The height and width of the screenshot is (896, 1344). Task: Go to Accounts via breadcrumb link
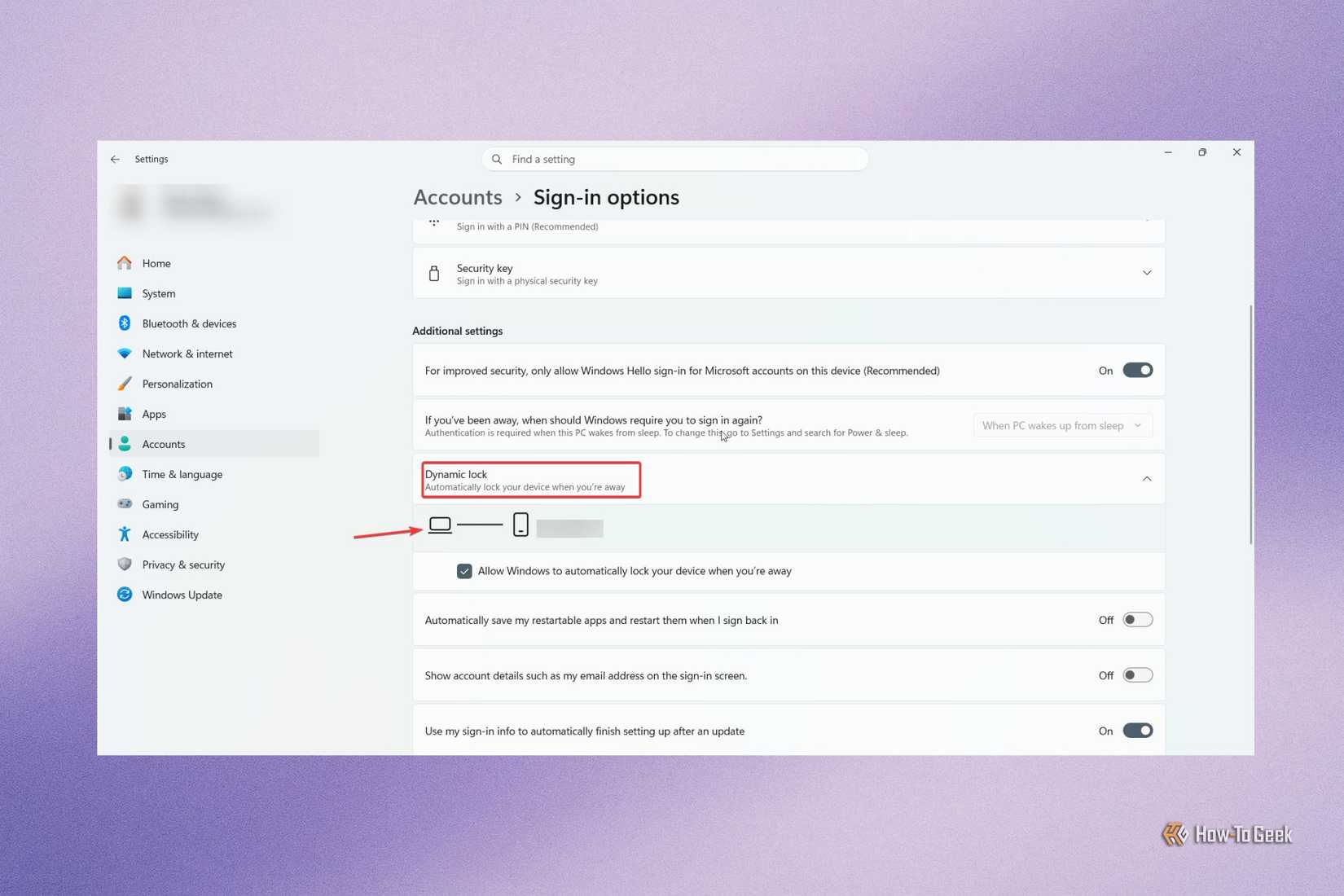tap(458, 197)
